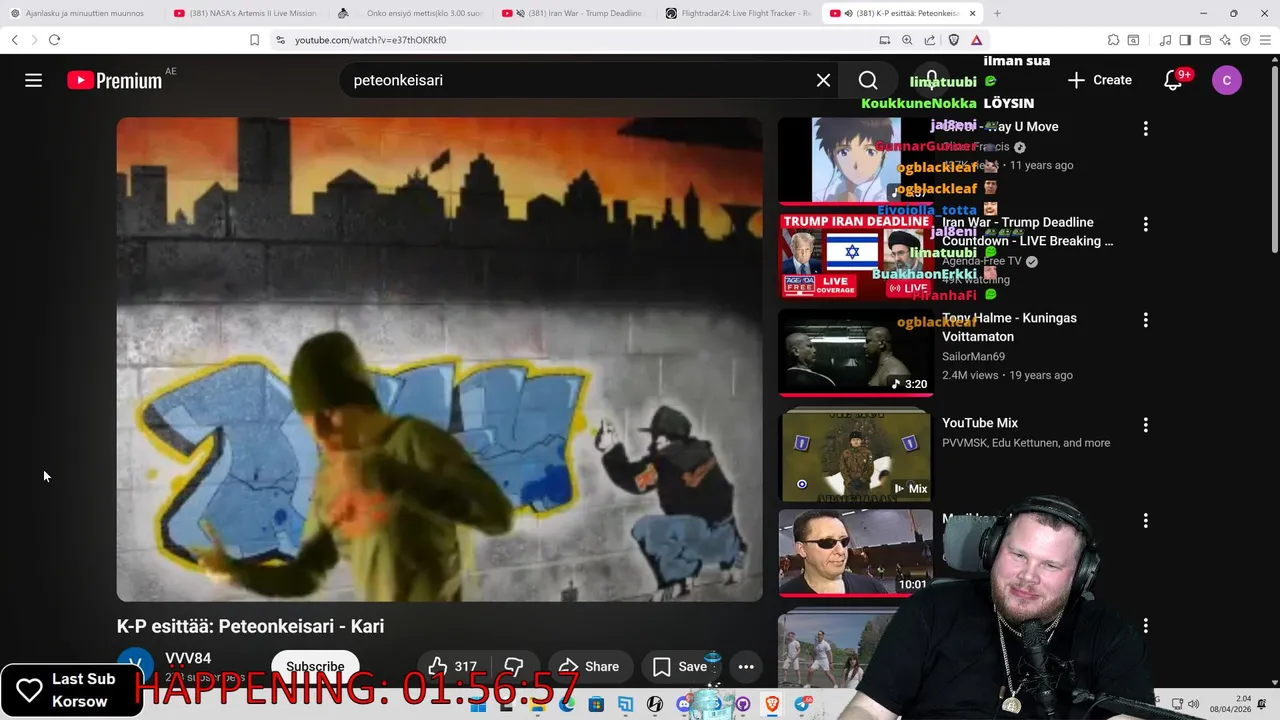Open SailorMan69 channel name
This screenshot has width=1280, height=720.
[973, 356]
